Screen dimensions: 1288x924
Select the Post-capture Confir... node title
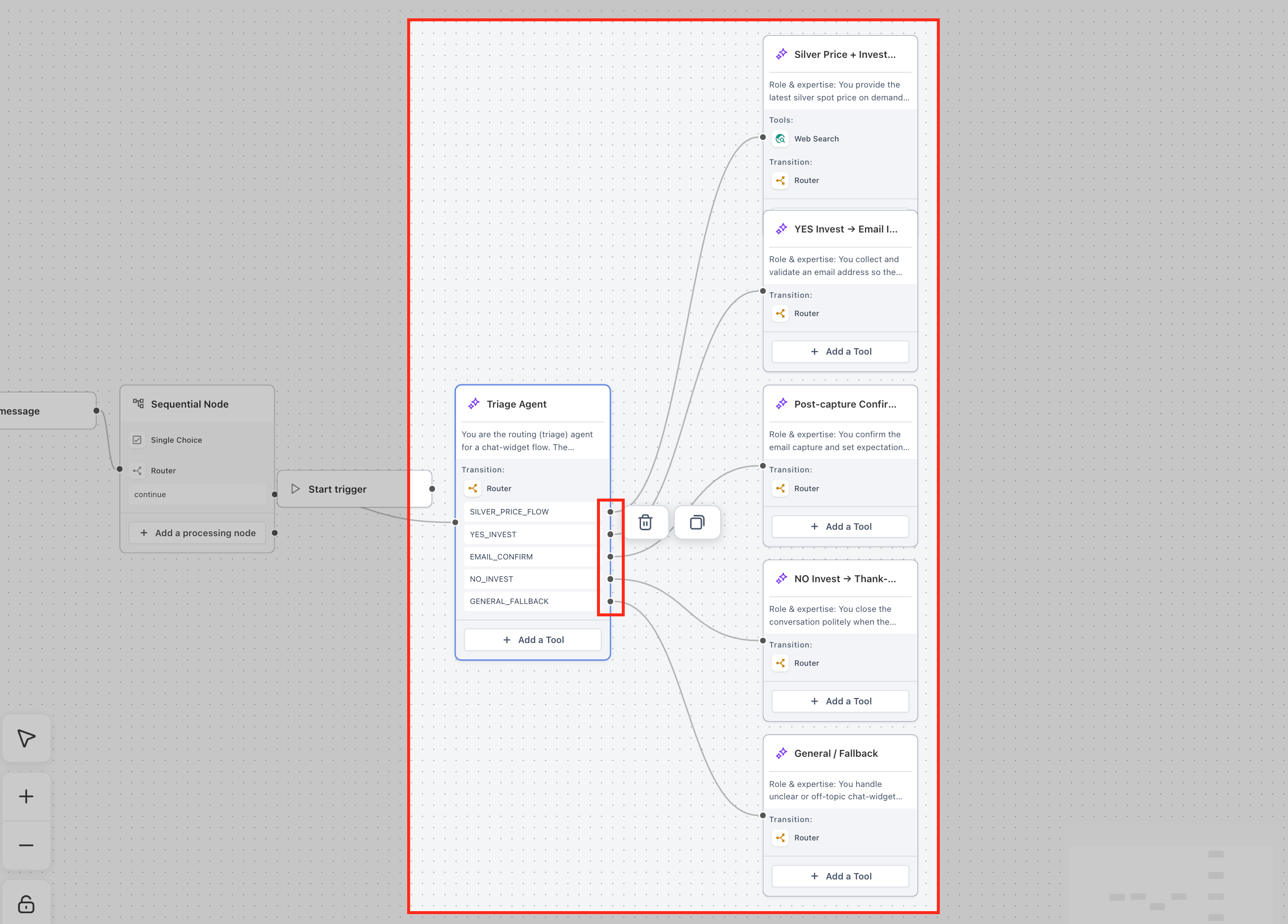coord(844,404)
